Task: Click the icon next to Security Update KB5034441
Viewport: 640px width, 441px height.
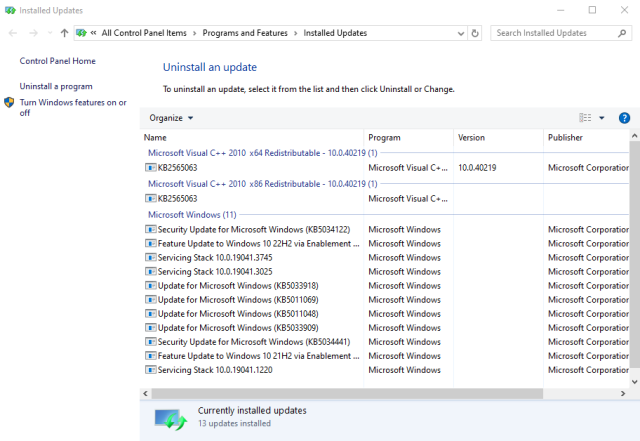Action: click(x=151, y=342)
